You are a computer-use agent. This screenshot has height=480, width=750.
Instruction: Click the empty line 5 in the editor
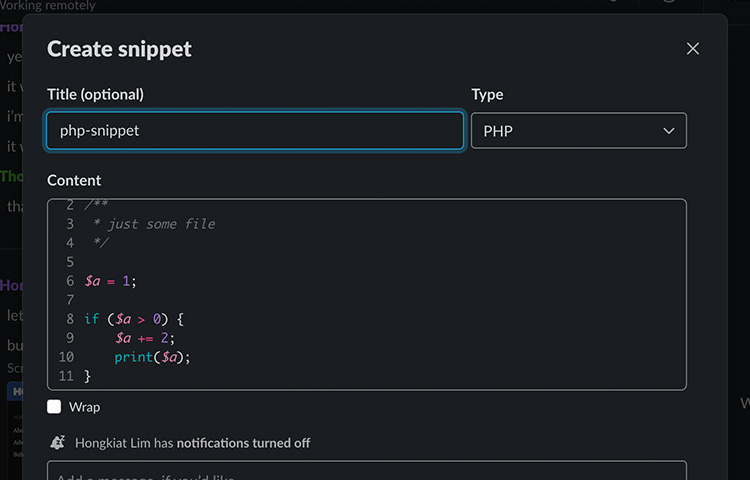(367, 262)
